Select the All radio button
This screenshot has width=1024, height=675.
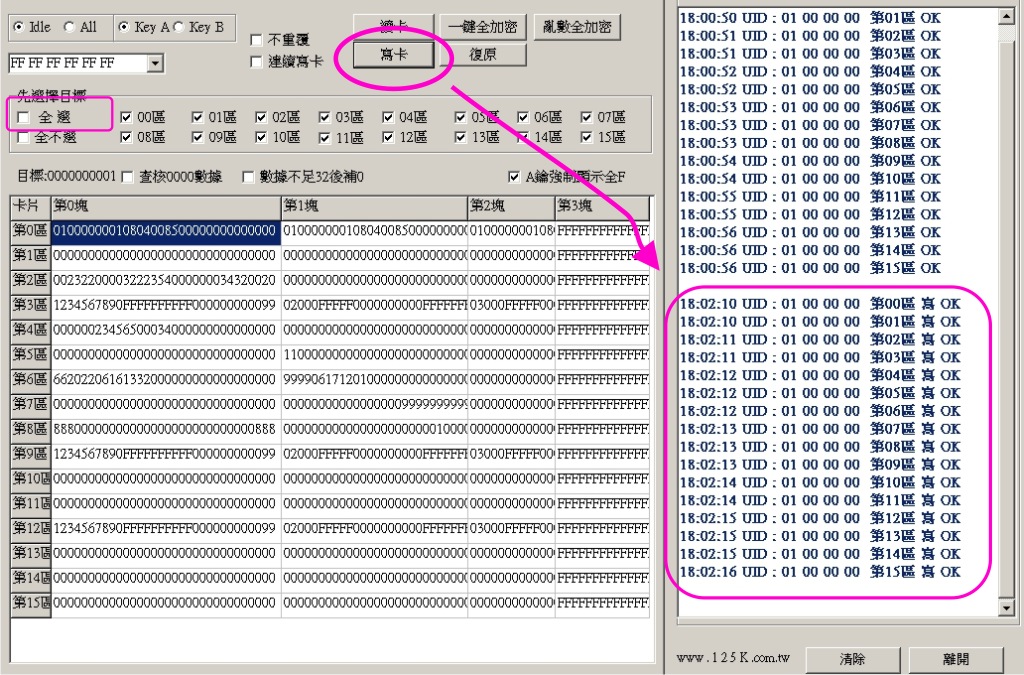[x=70, y=27]
